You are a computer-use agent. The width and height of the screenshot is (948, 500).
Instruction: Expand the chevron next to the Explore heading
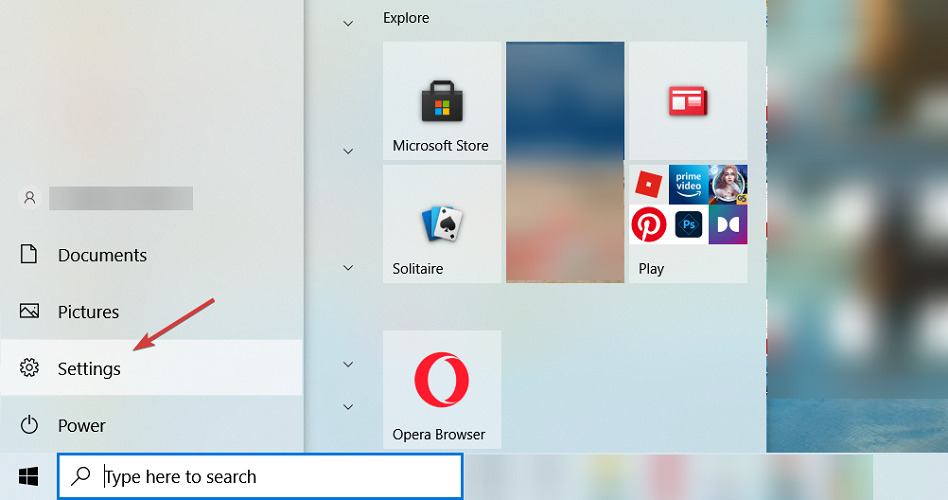(x=348, y=24)
